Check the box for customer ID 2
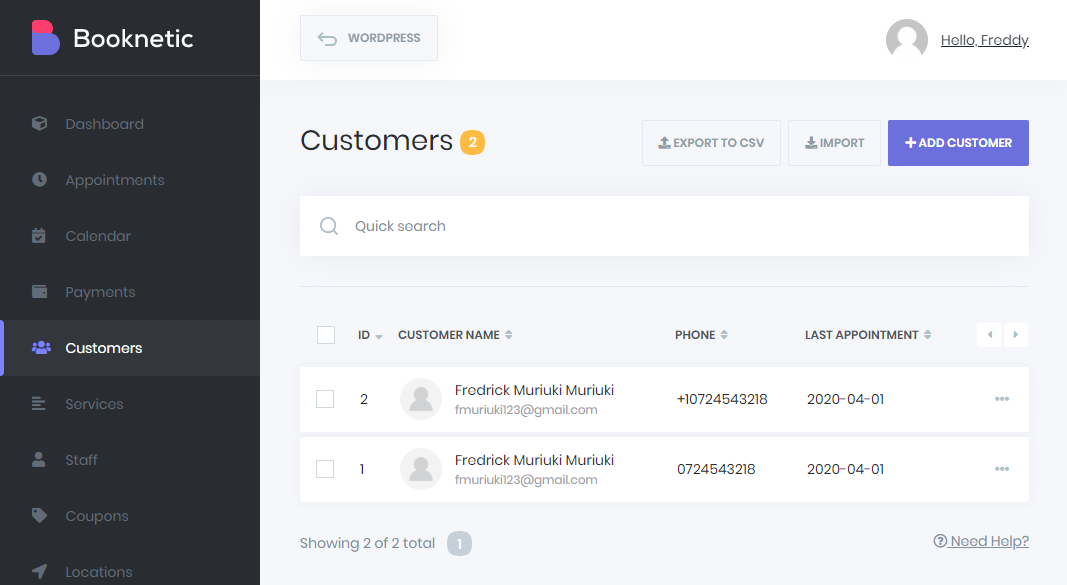This screenshot has width=1067, height=585. (325, 399)
